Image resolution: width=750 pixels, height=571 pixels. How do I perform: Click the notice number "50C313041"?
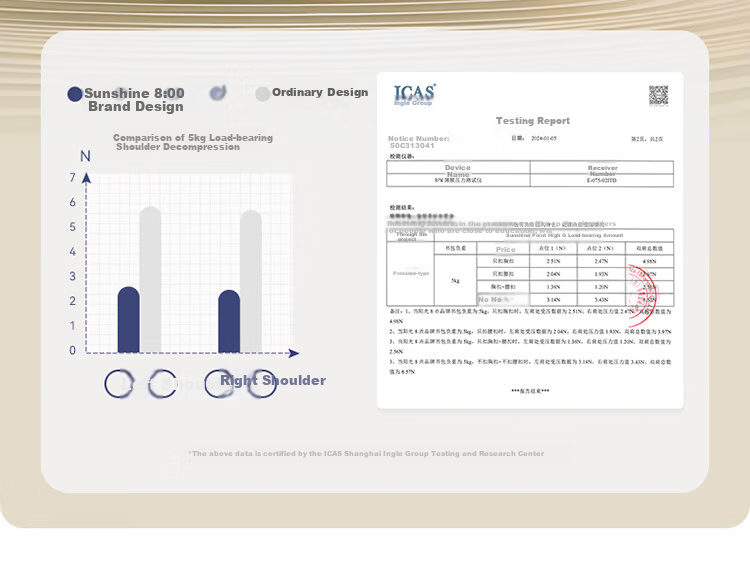click(412, 145)
